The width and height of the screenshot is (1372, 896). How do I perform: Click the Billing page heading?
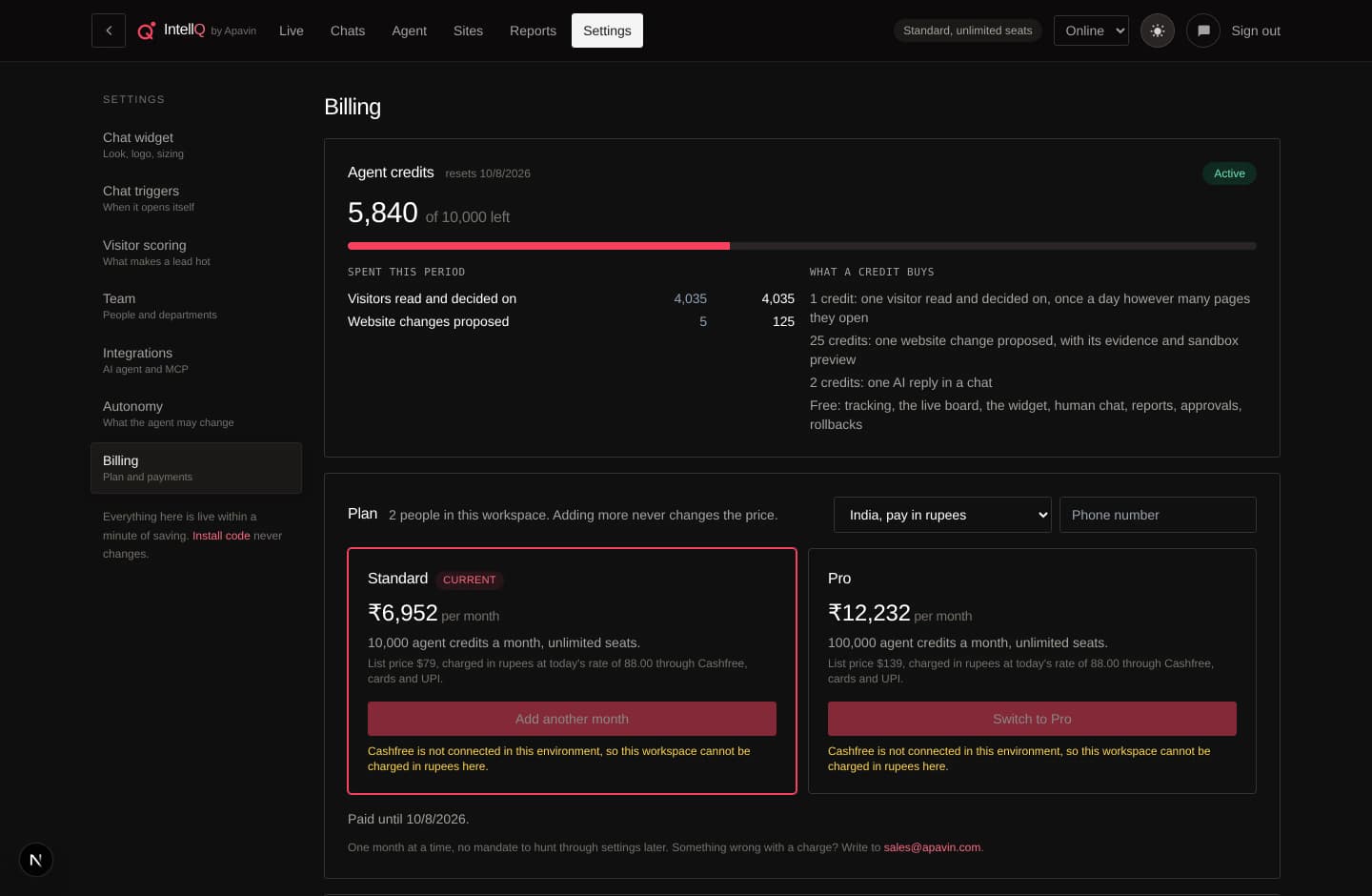click(x=353, y=107)
